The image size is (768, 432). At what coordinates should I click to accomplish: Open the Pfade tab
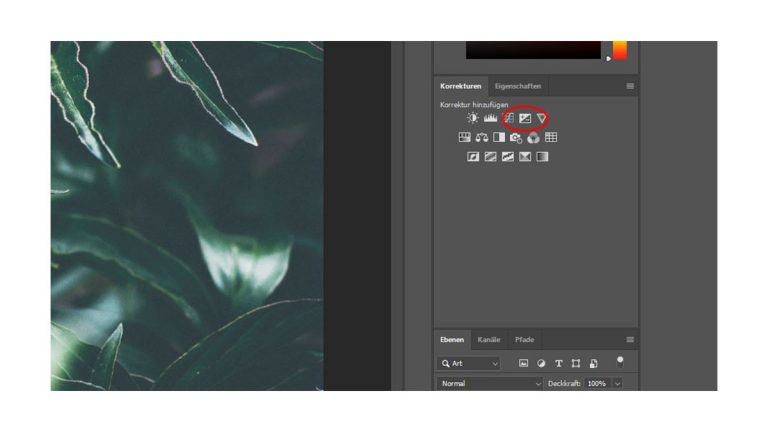pyautogui.click(x=524, y=340)
